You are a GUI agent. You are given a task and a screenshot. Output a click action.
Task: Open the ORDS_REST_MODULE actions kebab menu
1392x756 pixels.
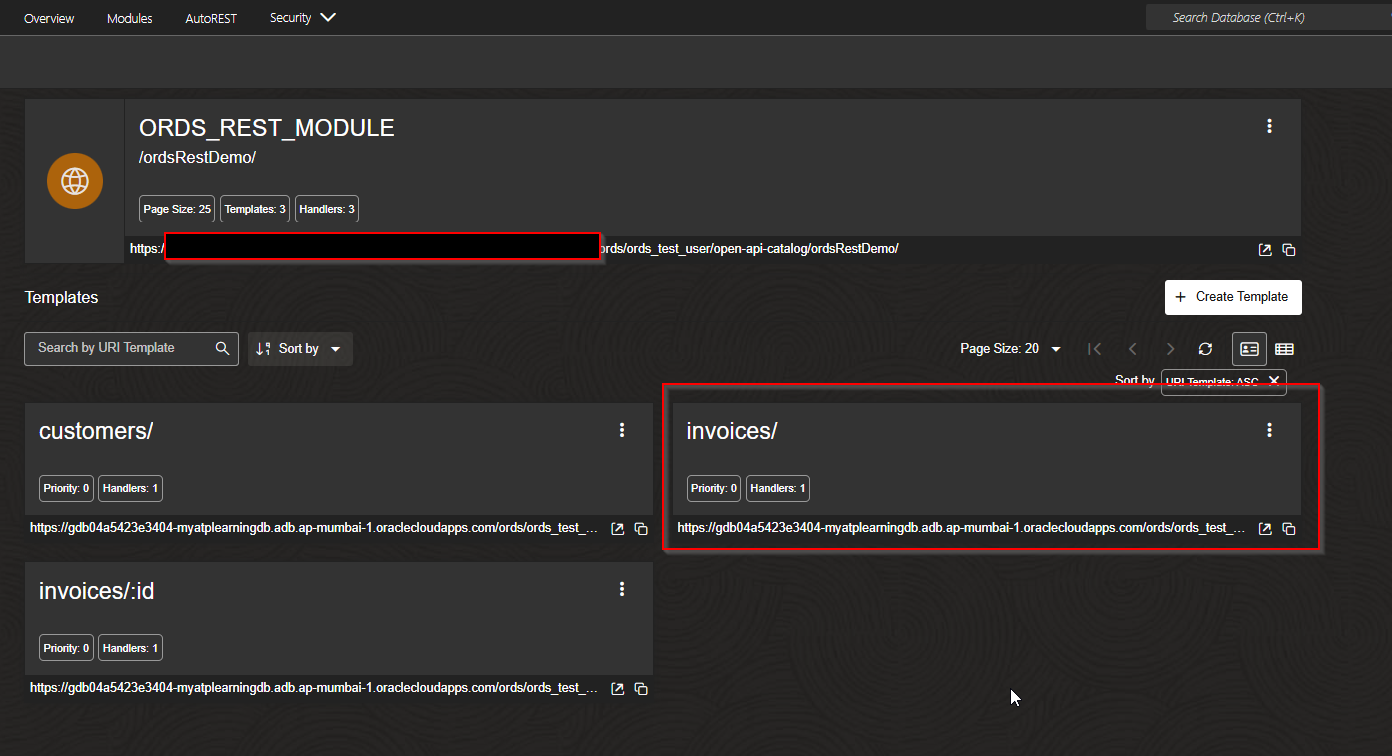click(1269, 126)
